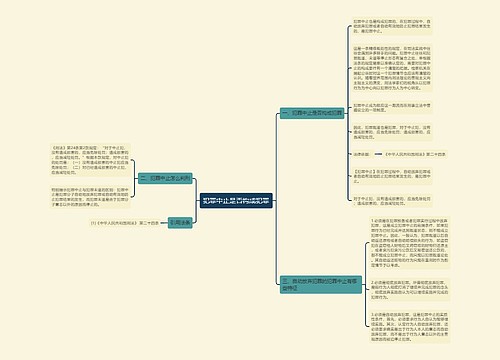The image size is (500, 360).
Task: Select feature note '3.必须是自动放弃犯罪'
Action: [x=410, y=326]
